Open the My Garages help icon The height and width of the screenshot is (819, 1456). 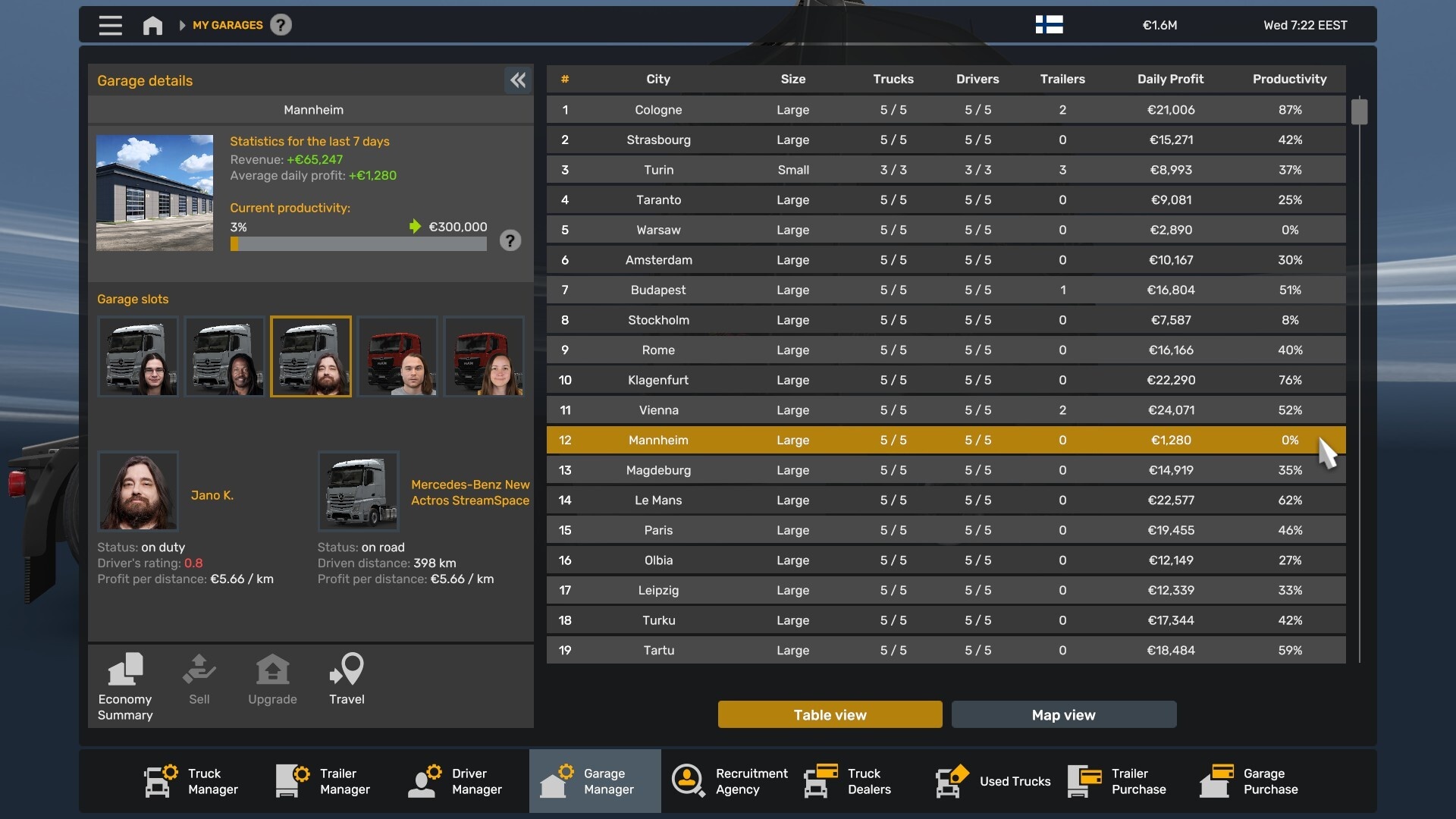tap(281, 25)
